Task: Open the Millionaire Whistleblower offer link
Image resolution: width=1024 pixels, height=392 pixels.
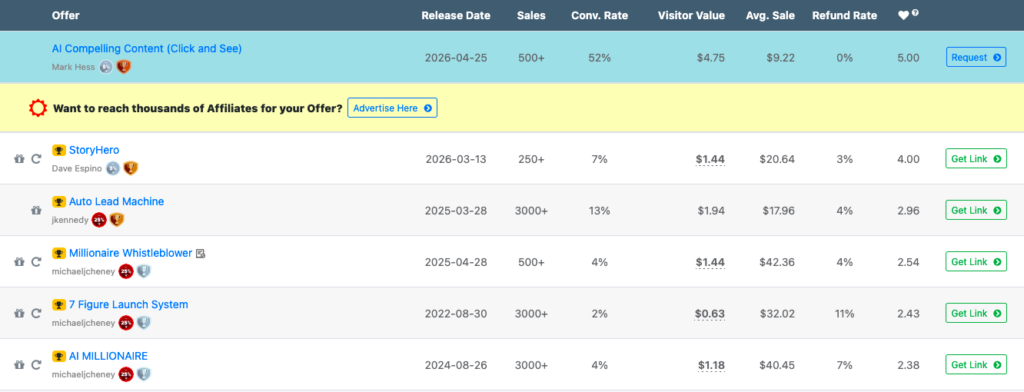Action: [x=131, y=253]
